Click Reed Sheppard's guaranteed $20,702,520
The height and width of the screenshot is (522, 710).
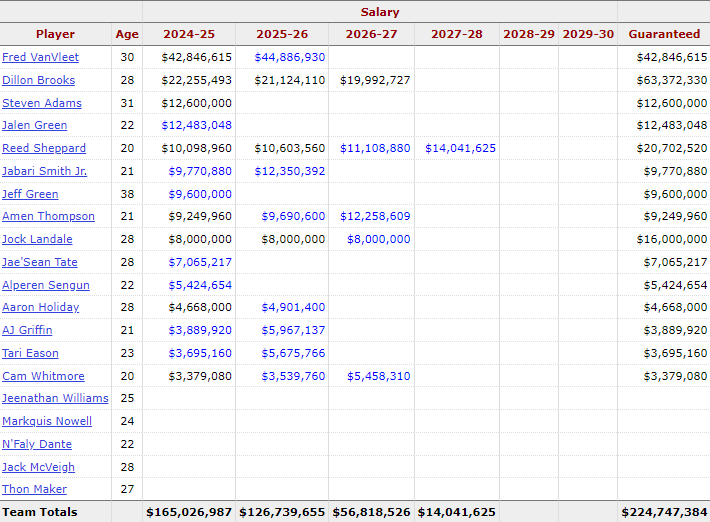pos(672,148)
